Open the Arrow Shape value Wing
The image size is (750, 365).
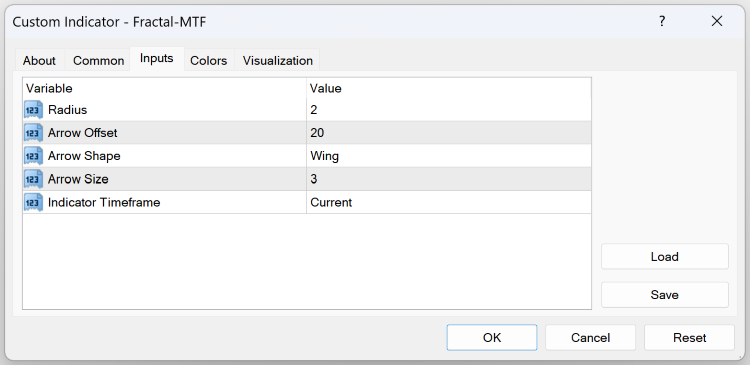pos(449,156)
